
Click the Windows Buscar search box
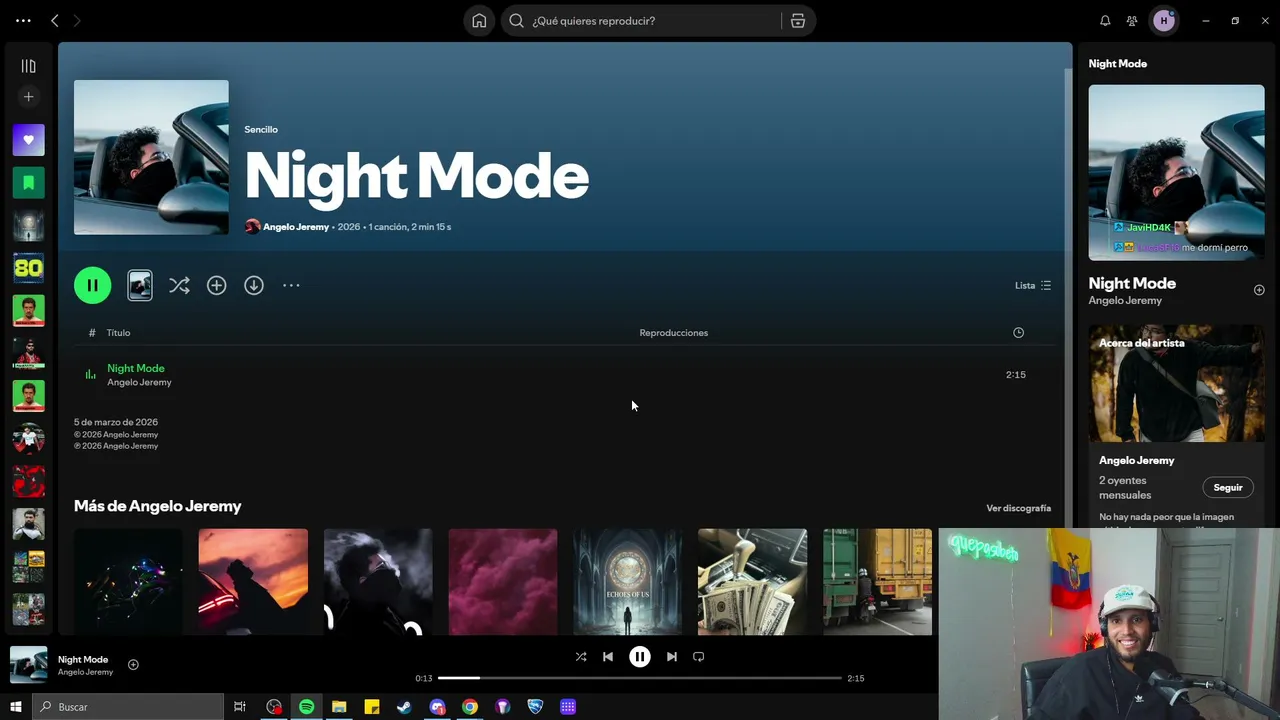click(x=128, y=707)
